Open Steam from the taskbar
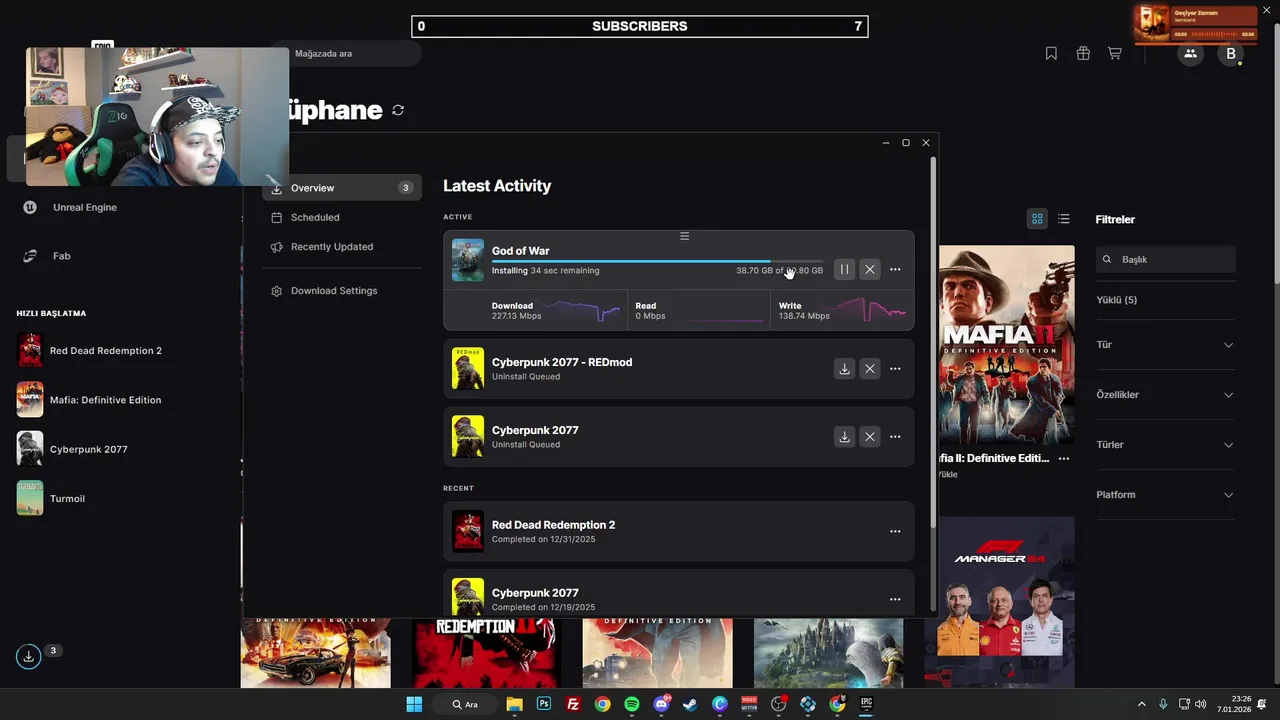Viewport: 1280px width, 720px height. click(690, 704)
